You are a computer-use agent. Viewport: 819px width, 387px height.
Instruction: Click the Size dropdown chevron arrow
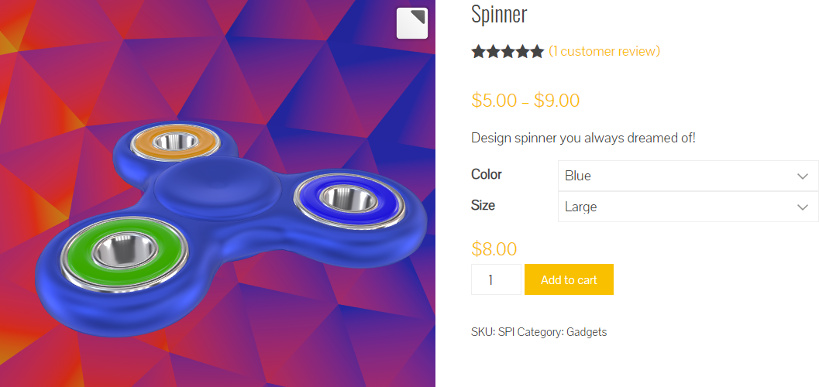803,207
